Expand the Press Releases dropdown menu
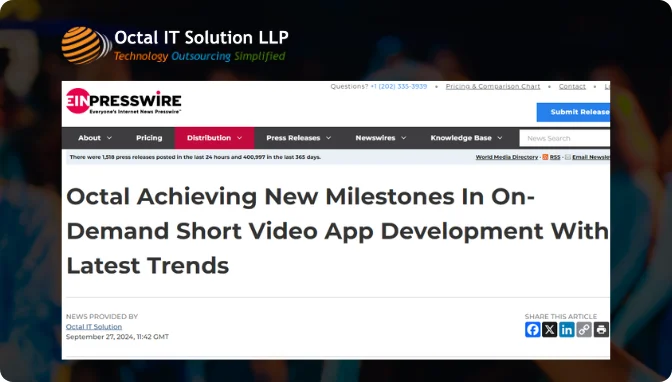672x382 pixels. coord(298,138)
